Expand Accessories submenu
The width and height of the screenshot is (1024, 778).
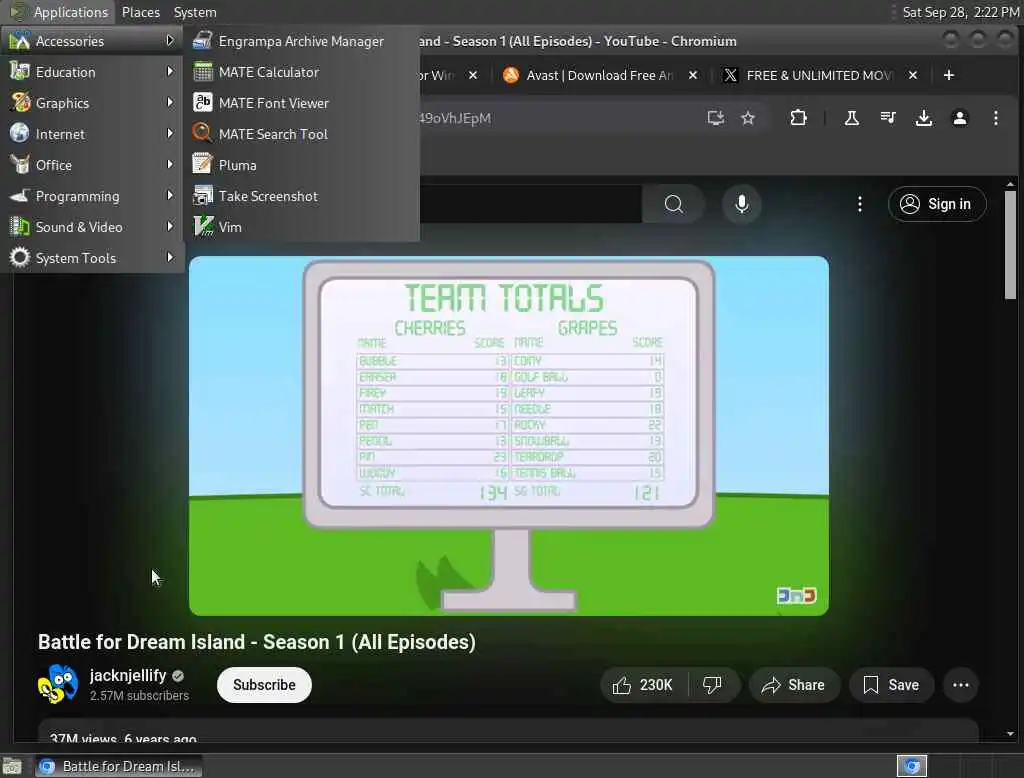(x=91, y=41)
